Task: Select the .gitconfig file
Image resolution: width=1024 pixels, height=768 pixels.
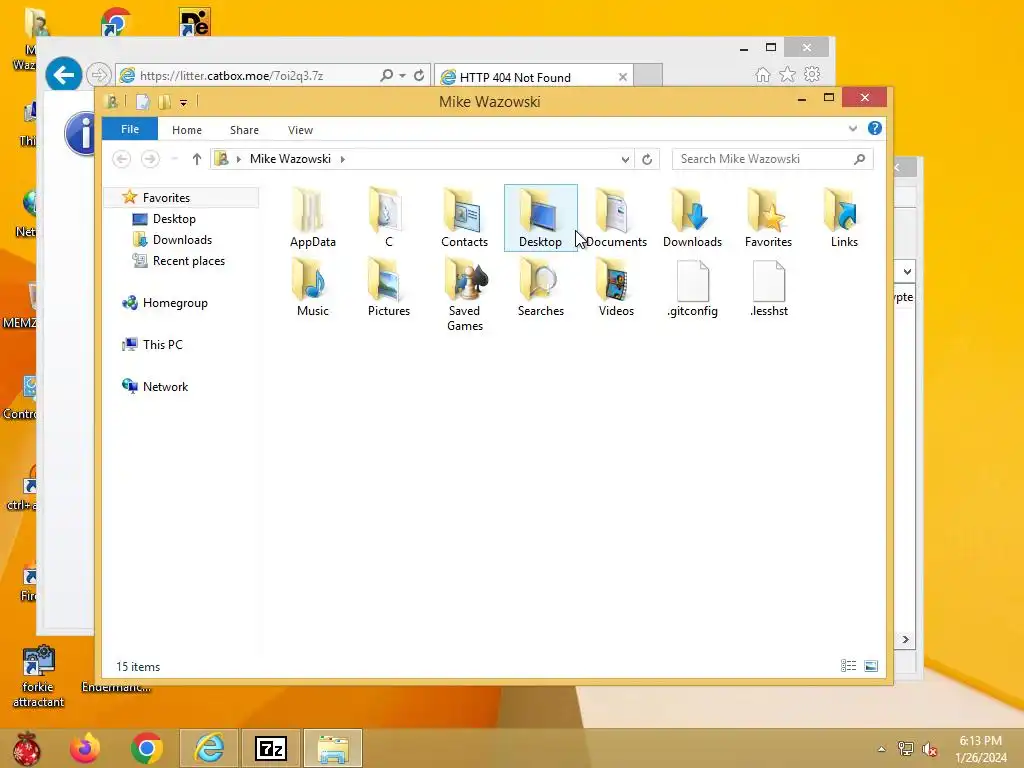Action: click(692, 288)
